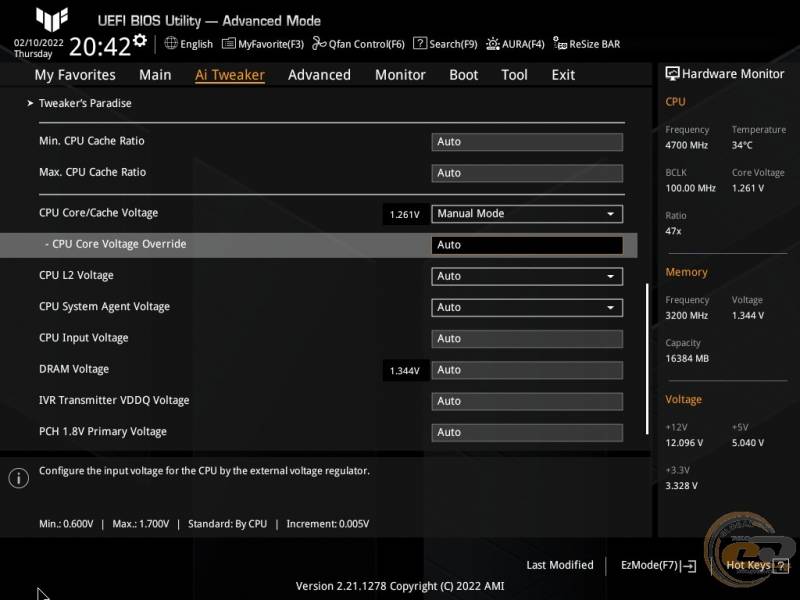Click the settings list scrollbar
The width and height of the screenshot is (800, 600).
[647, 359]
